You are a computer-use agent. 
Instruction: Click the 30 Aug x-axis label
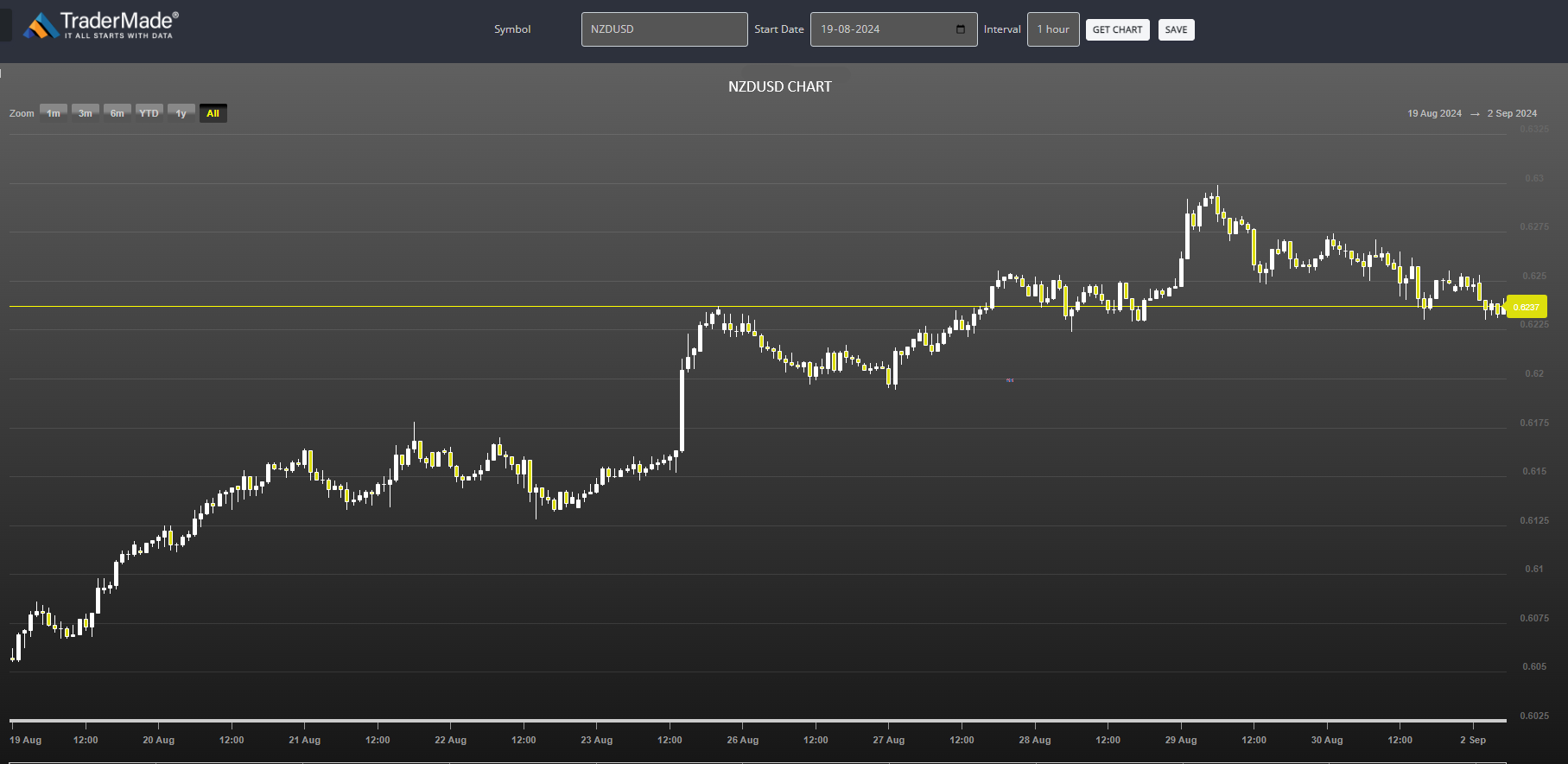coord(1327,740)
